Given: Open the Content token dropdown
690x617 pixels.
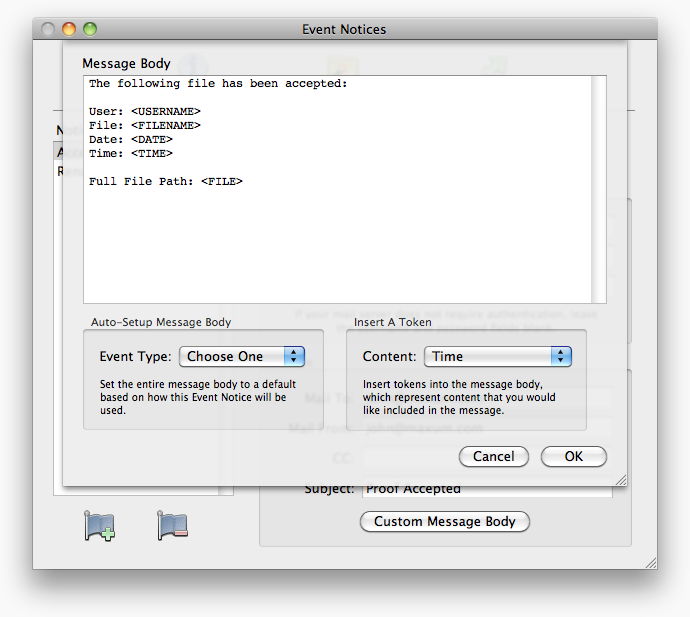Looking at the screenshot, I should (497, 356).
